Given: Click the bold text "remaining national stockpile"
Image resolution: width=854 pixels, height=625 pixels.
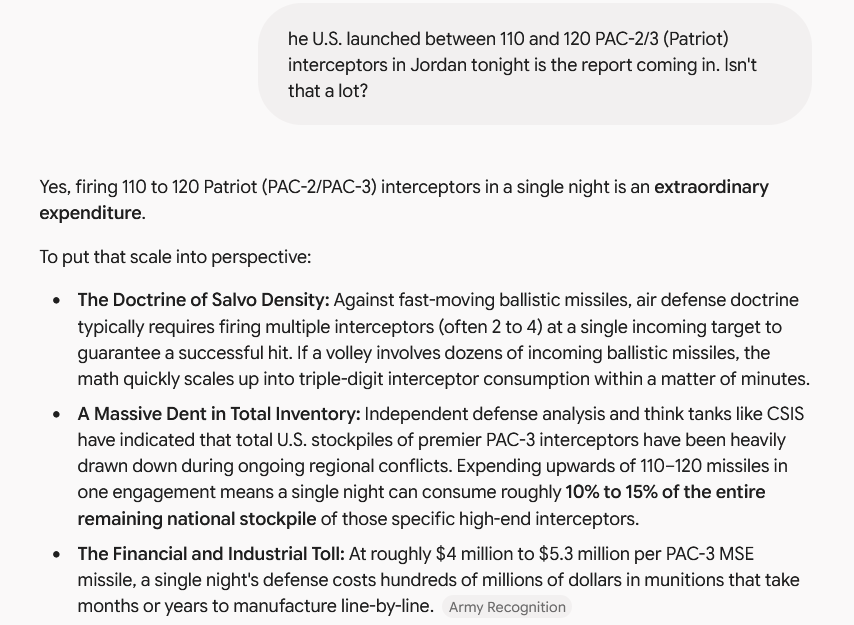Looking at the screenshot, I should [197, 519].
